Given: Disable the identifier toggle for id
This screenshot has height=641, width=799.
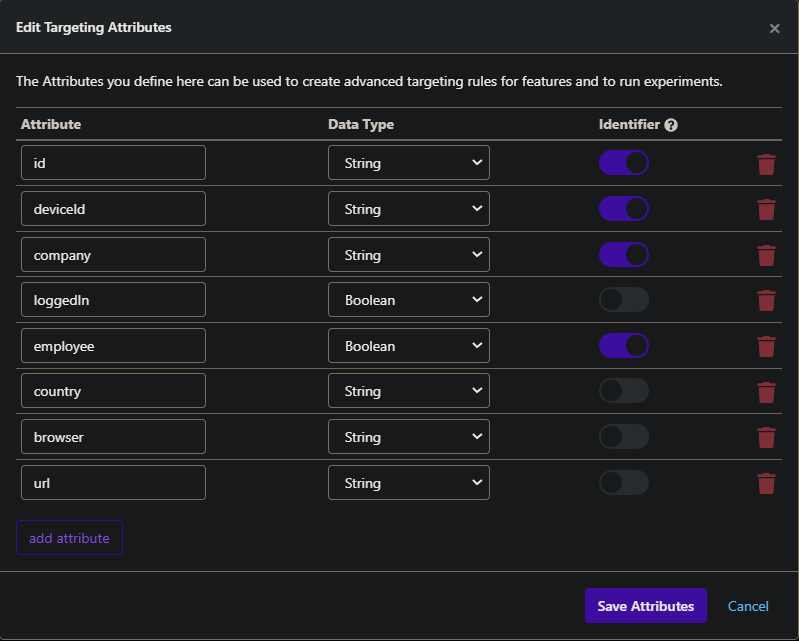Looking at the screenshot, I should (x=624, y=163).
